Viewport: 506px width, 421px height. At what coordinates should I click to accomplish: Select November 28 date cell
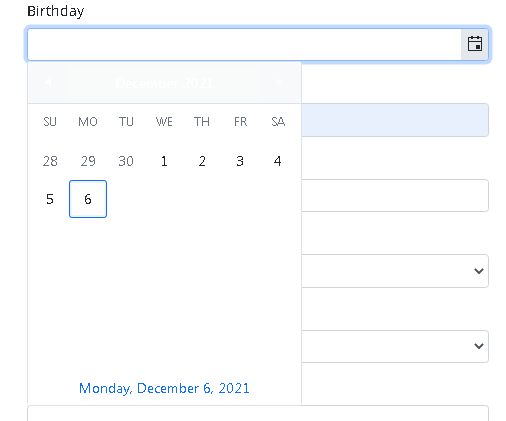point(50,161)
